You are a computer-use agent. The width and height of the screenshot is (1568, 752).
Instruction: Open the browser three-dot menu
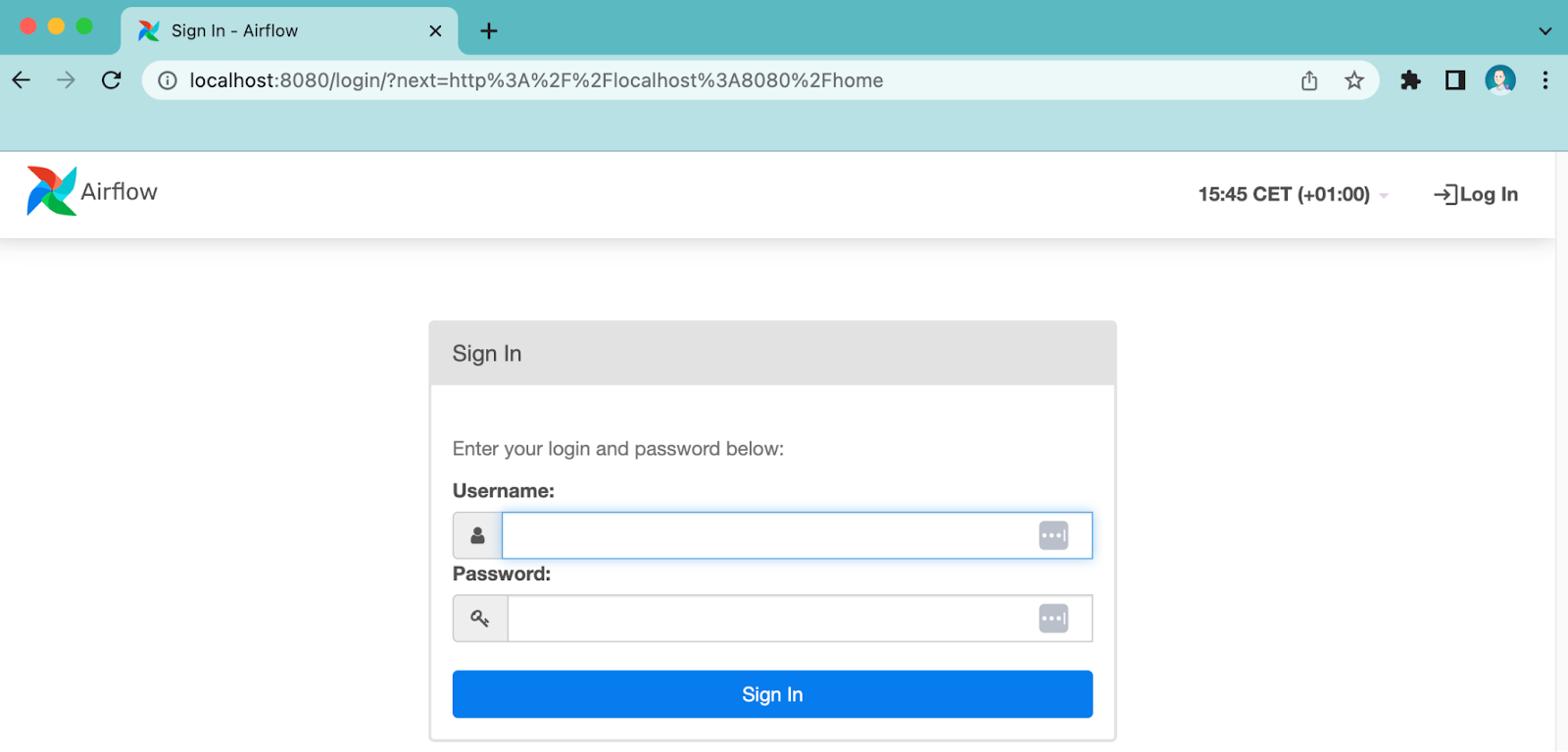[1545, 80]
